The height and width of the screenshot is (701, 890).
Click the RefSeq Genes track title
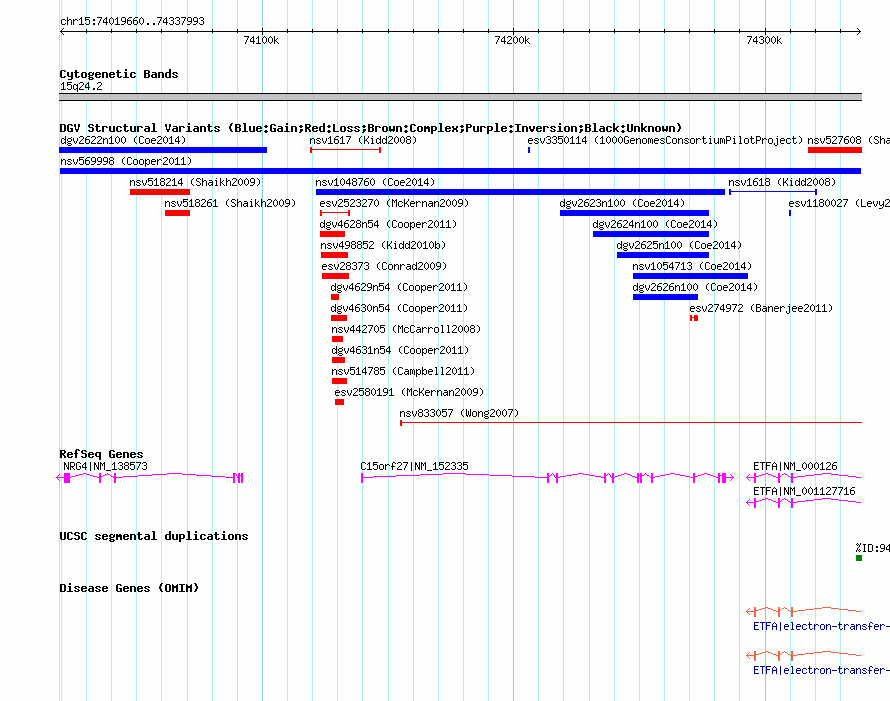click(101, 454)
